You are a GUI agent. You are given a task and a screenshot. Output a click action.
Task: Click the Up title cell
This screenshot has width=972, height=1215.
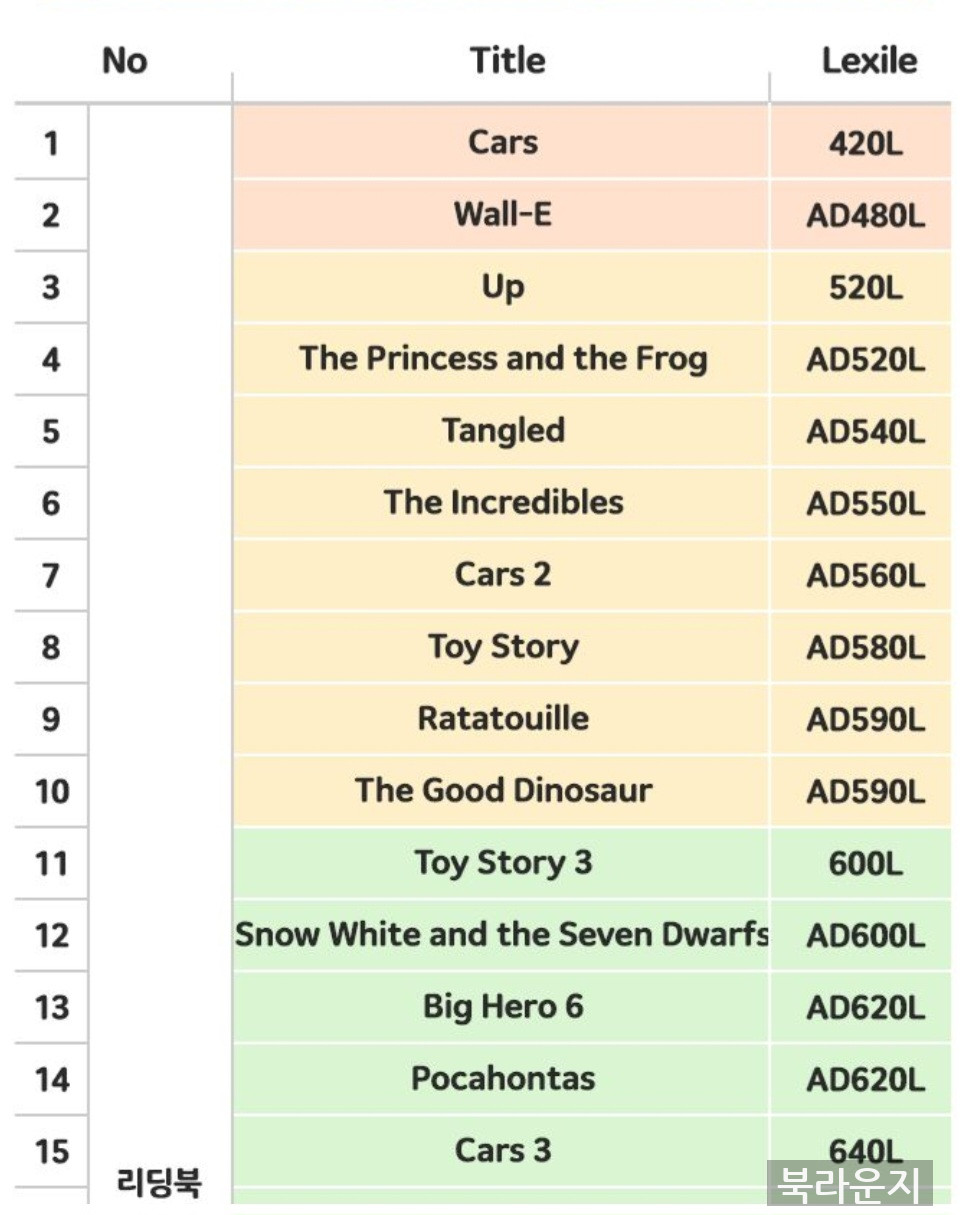502,287
